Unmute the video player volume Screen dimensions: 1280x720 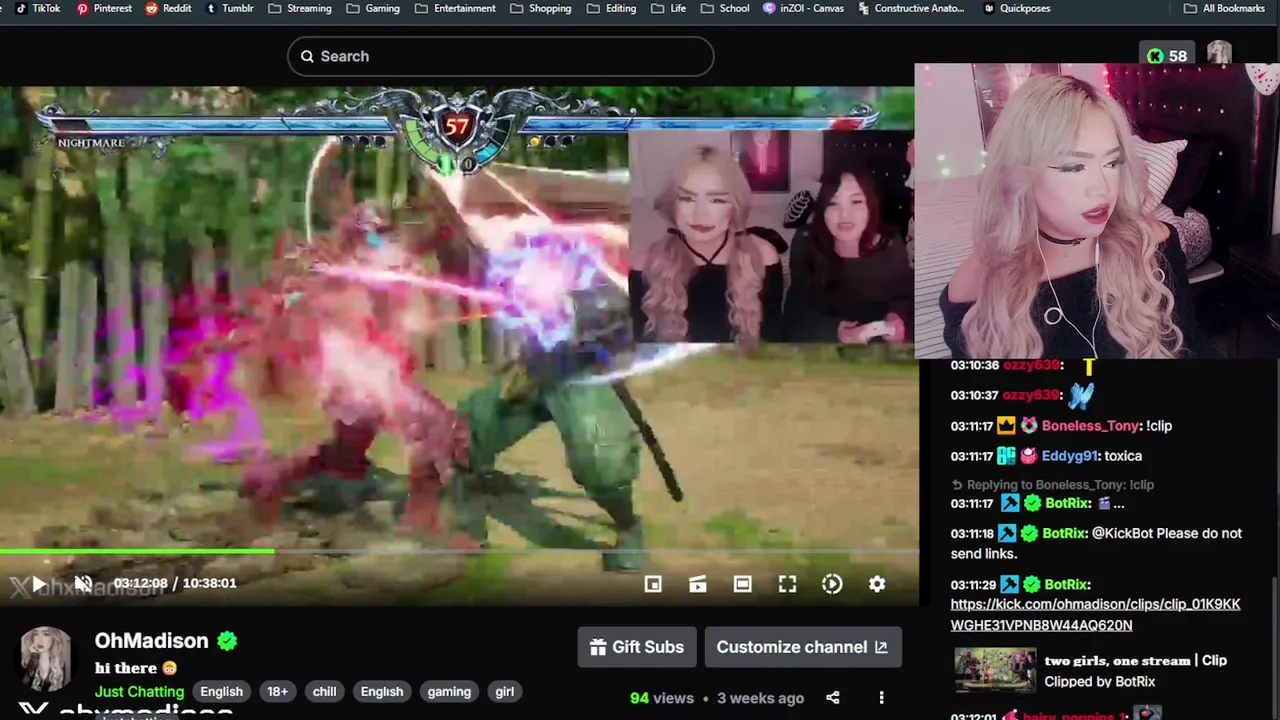pyautogui.click(x=83, y=584)
